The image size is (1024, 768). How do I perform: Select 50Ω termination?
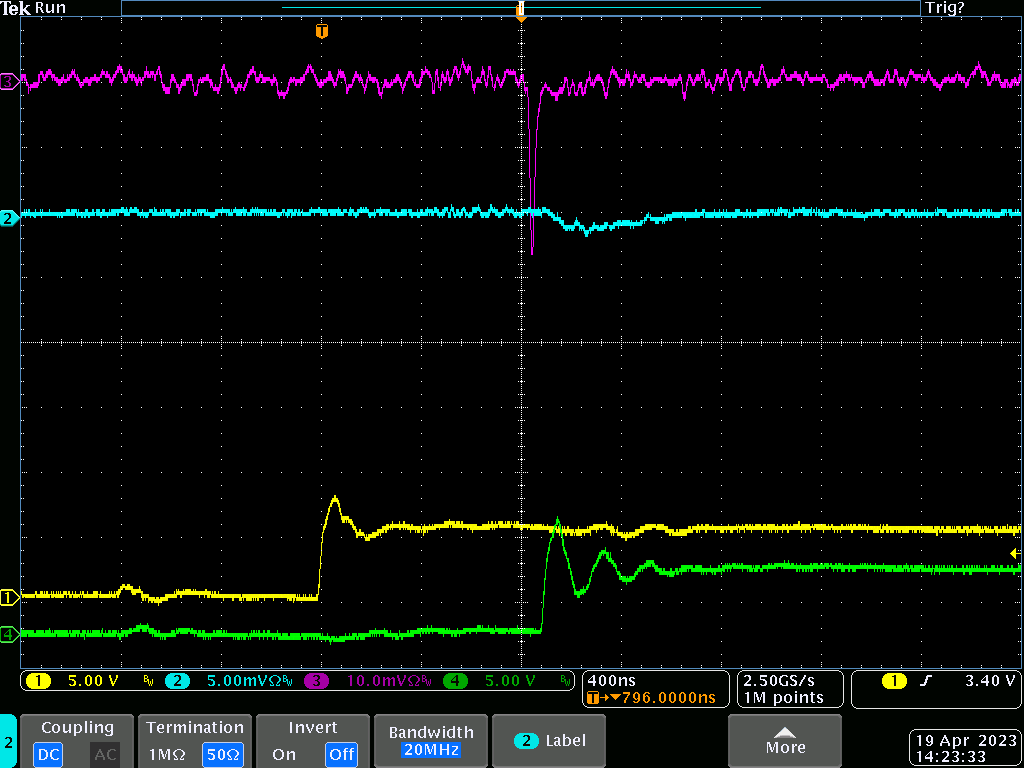tap(223, 755)
